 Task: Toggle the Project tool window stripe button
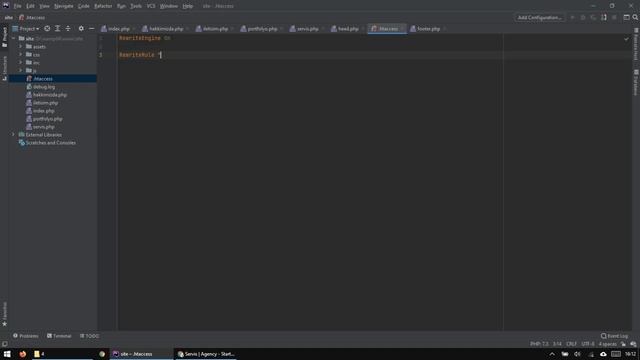4,37
